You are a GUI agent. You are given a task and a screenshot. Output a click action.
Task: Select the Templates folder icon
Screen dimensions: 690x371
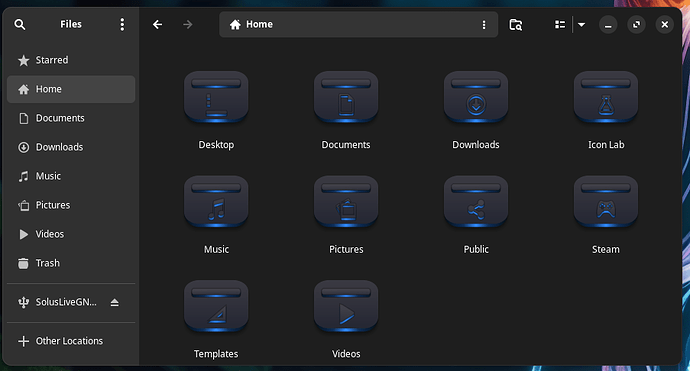click(216, 307)
